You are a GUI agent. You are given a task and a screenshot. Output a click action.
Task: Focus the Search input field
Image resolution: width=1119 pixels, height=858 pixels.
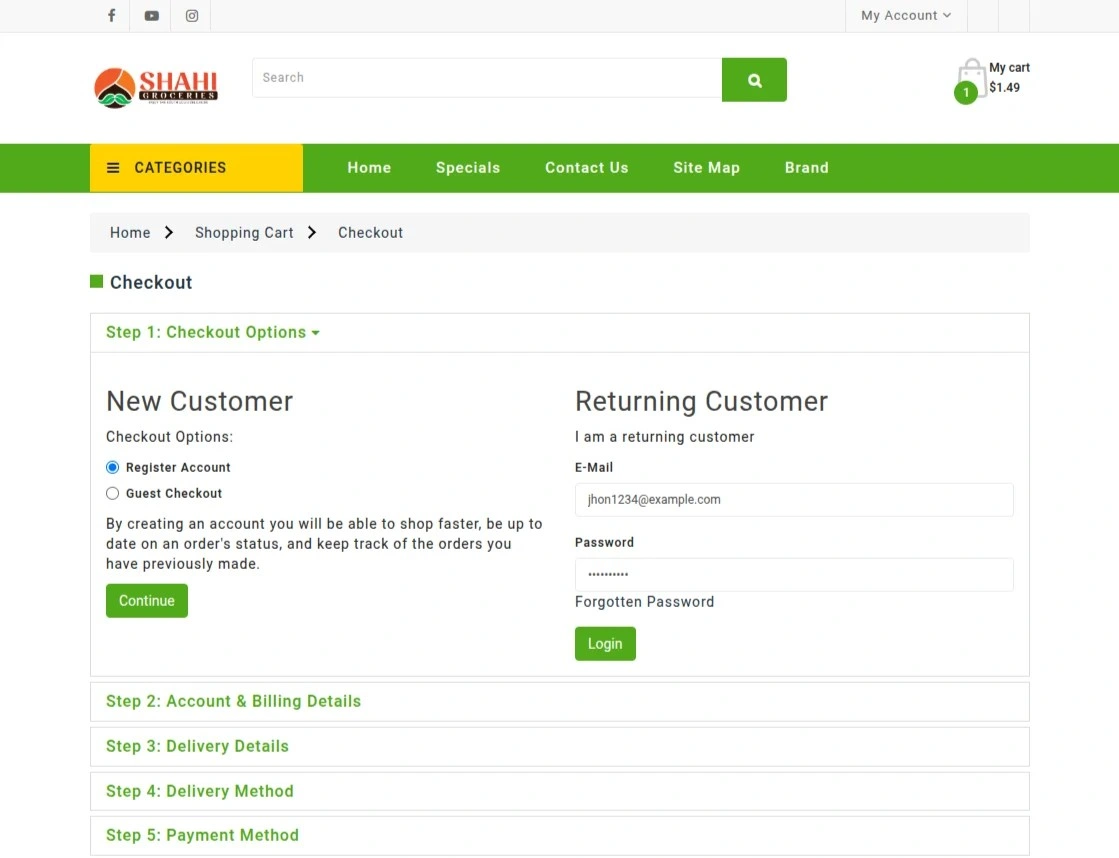pyautogui.click(x=487, y=78)
